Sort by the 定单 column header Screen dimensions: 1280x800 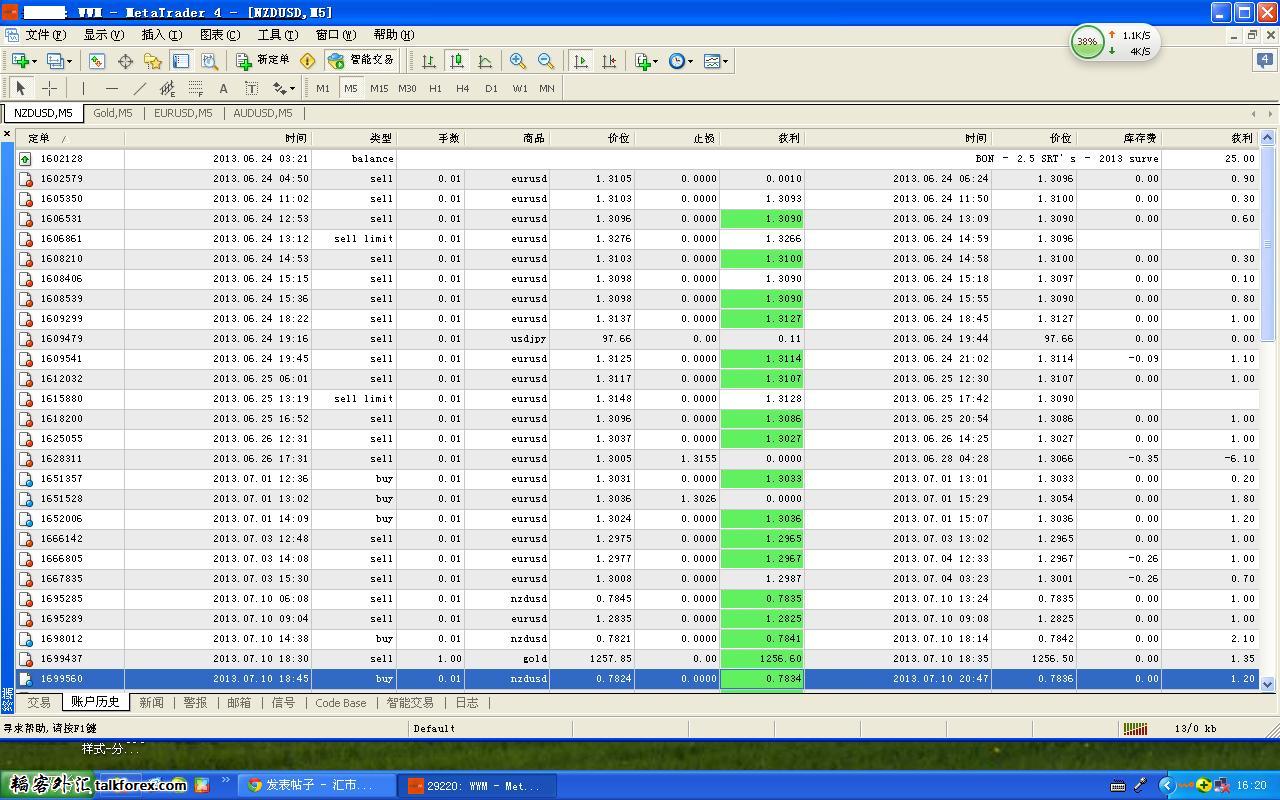click(x=70, y=138)
